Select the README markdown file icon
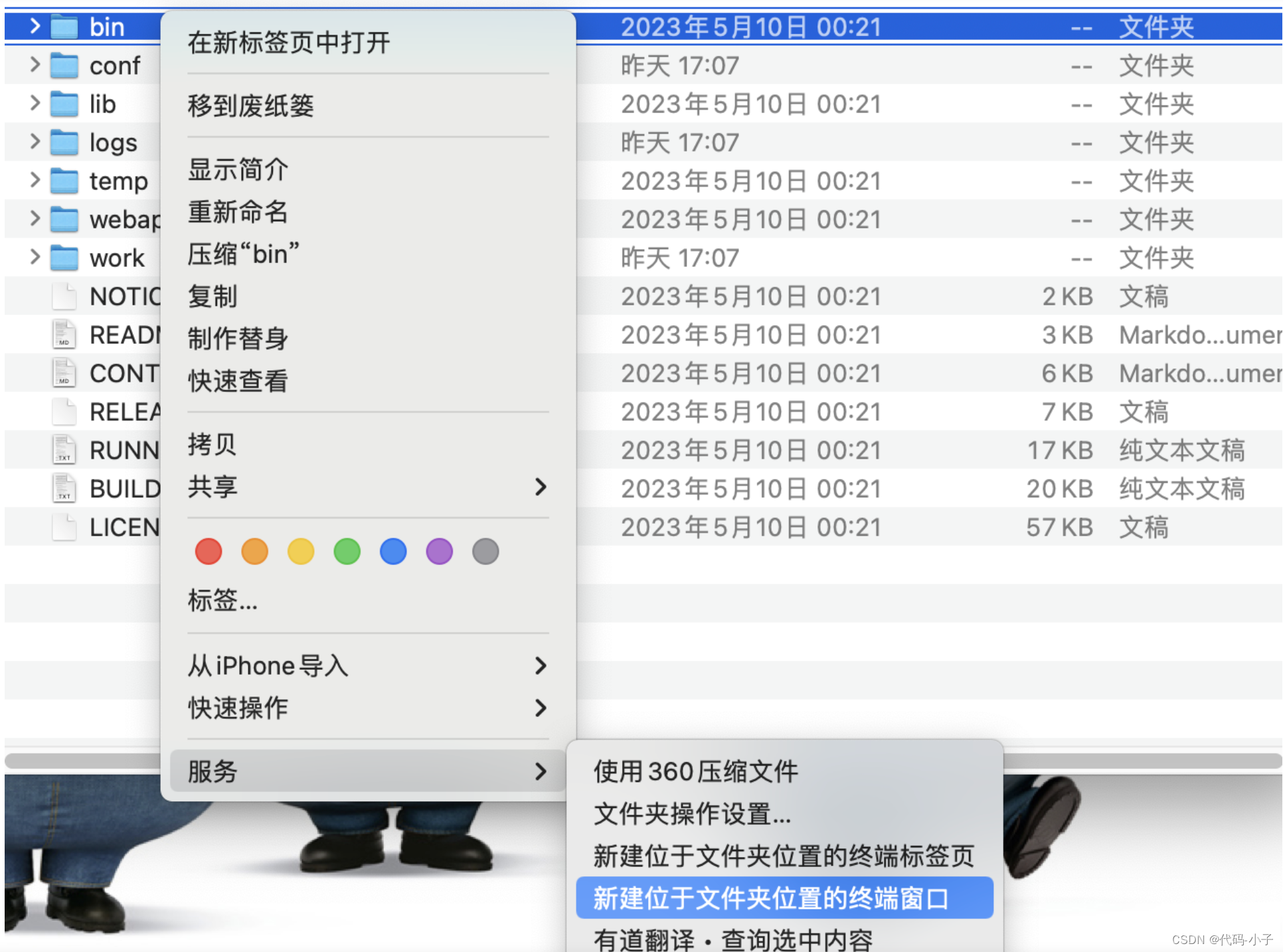The height and width of the screenshot is (952, 1283). tap(64, 335)
